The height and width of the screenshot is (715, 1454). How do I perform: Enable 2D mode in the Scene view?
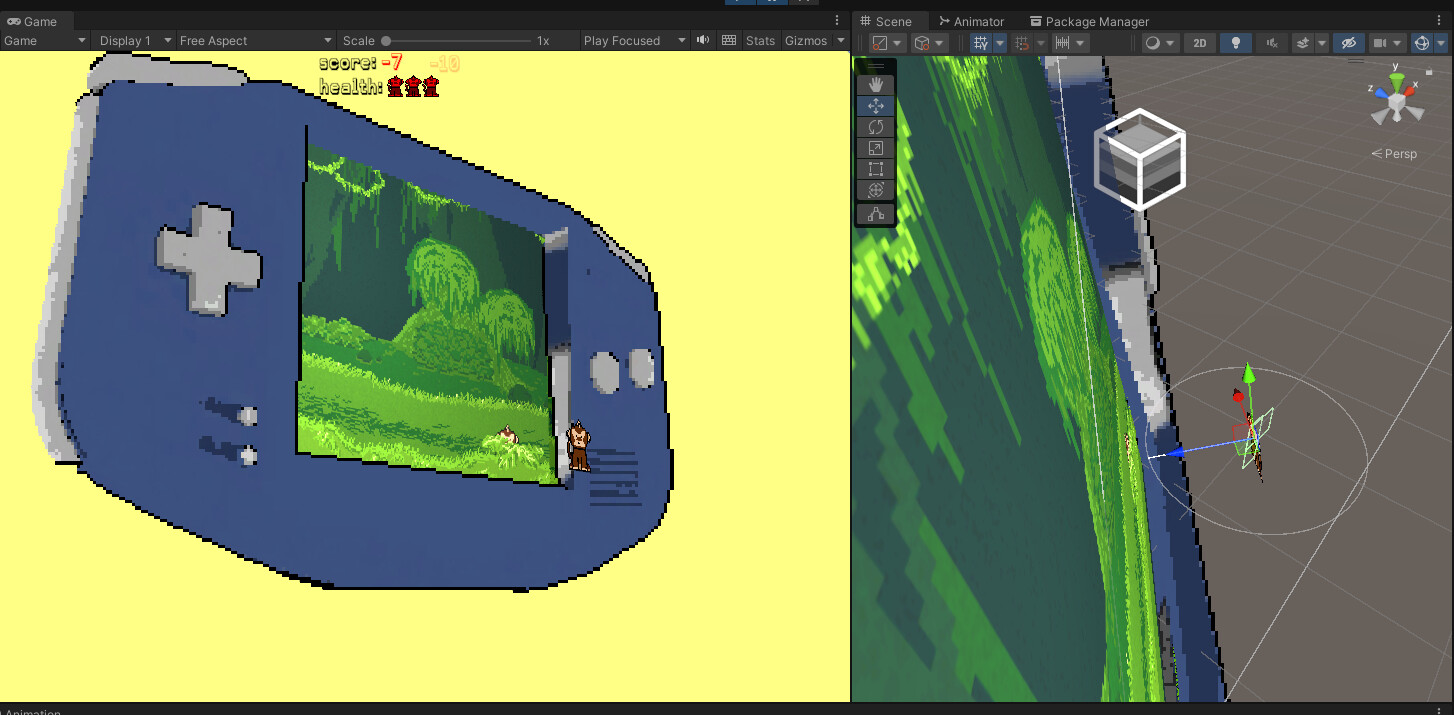1199,42
